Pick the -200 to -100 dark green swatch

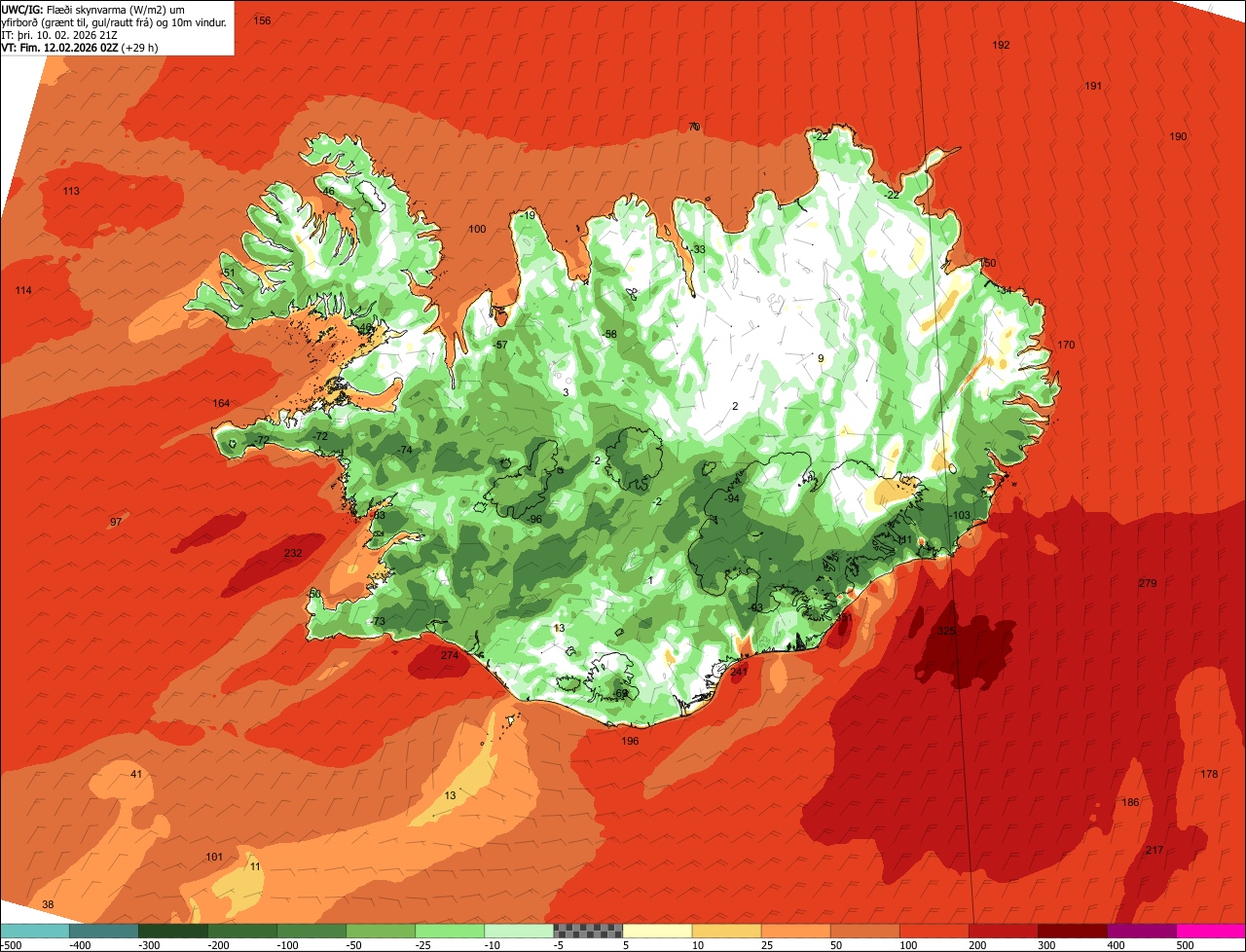[x=241, y=931]
